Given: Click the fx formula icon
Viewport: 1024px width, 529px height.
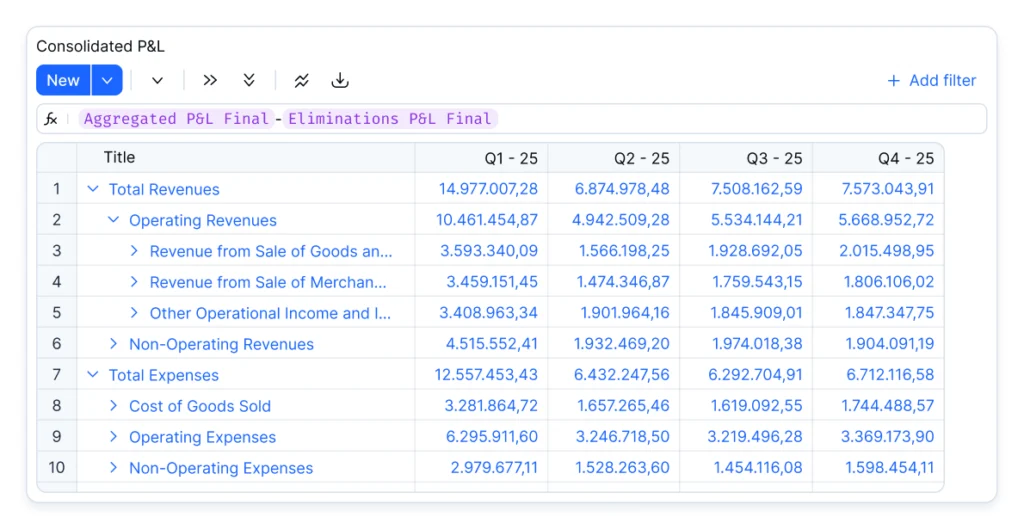Looking at the screenshot, I should (x=51, y=119).
